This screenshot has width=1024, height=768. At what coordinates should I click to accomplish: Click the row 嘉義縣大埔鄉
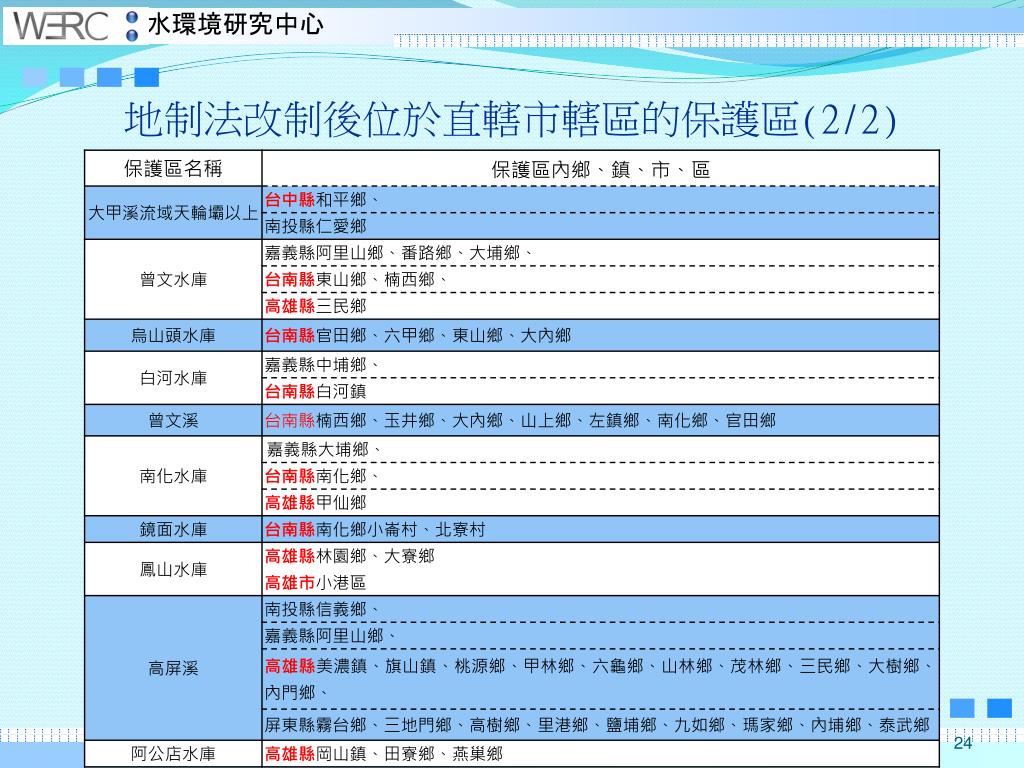(x=600, y=449)
